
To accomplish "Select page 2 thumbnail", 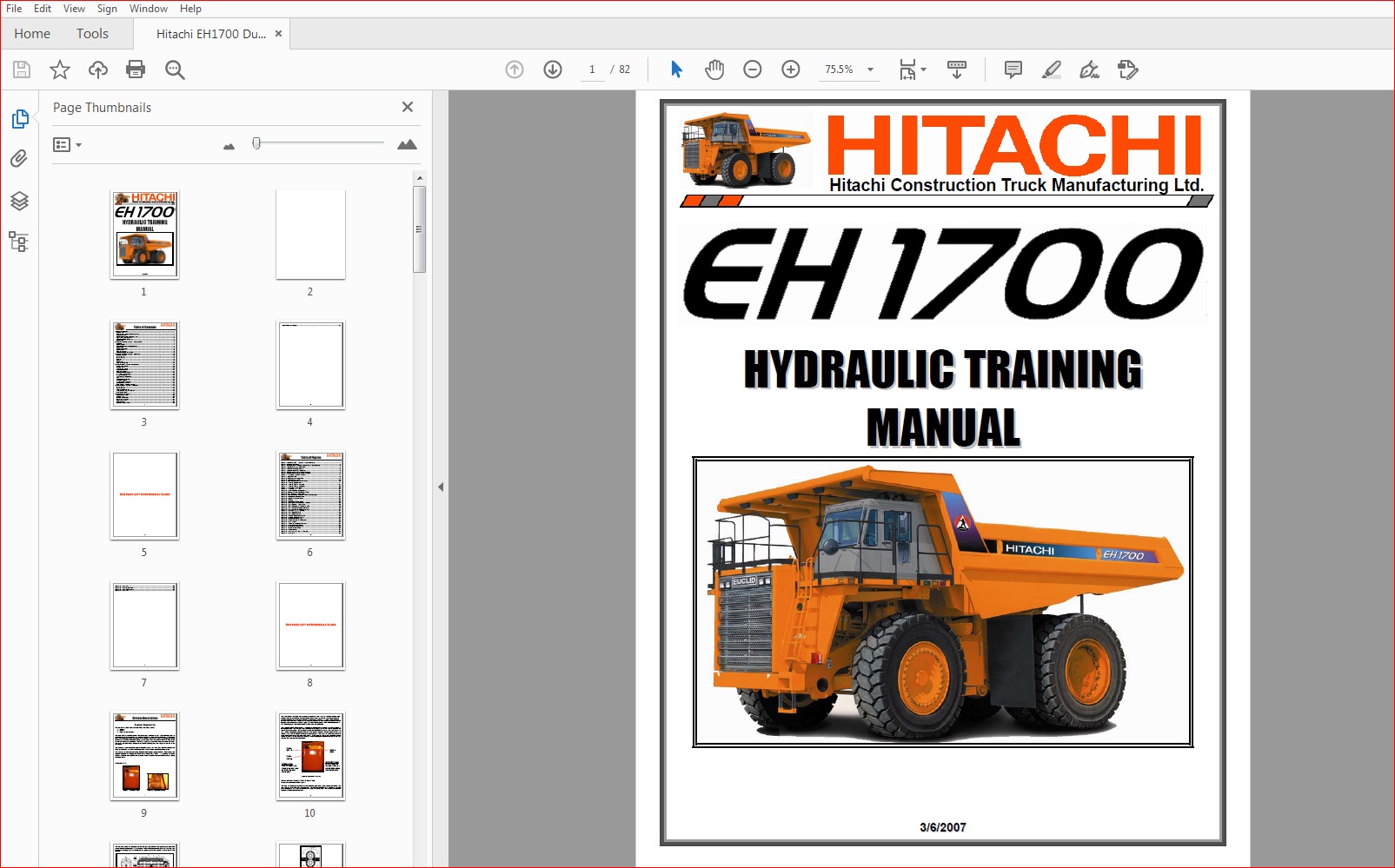I will coord(310,234).
